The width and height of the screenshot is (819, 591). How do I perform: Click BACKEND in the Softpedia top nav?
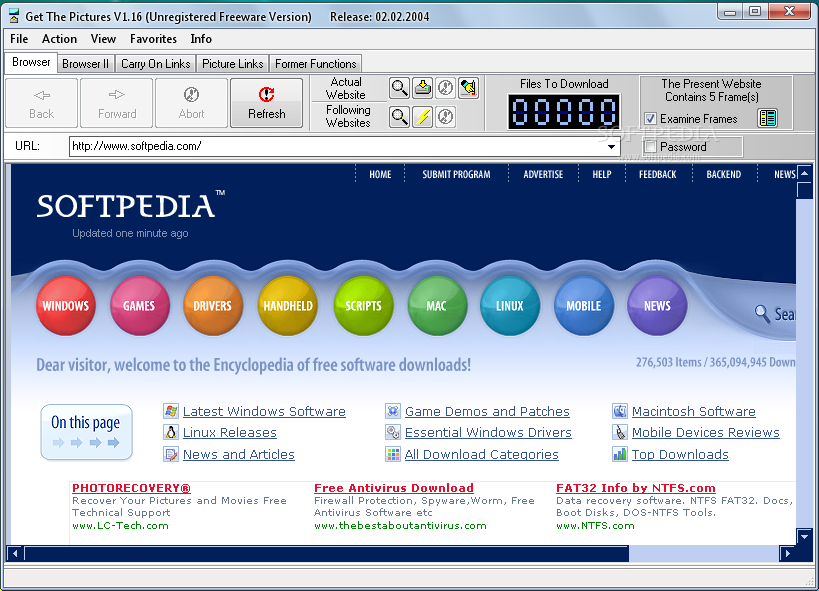723,175
